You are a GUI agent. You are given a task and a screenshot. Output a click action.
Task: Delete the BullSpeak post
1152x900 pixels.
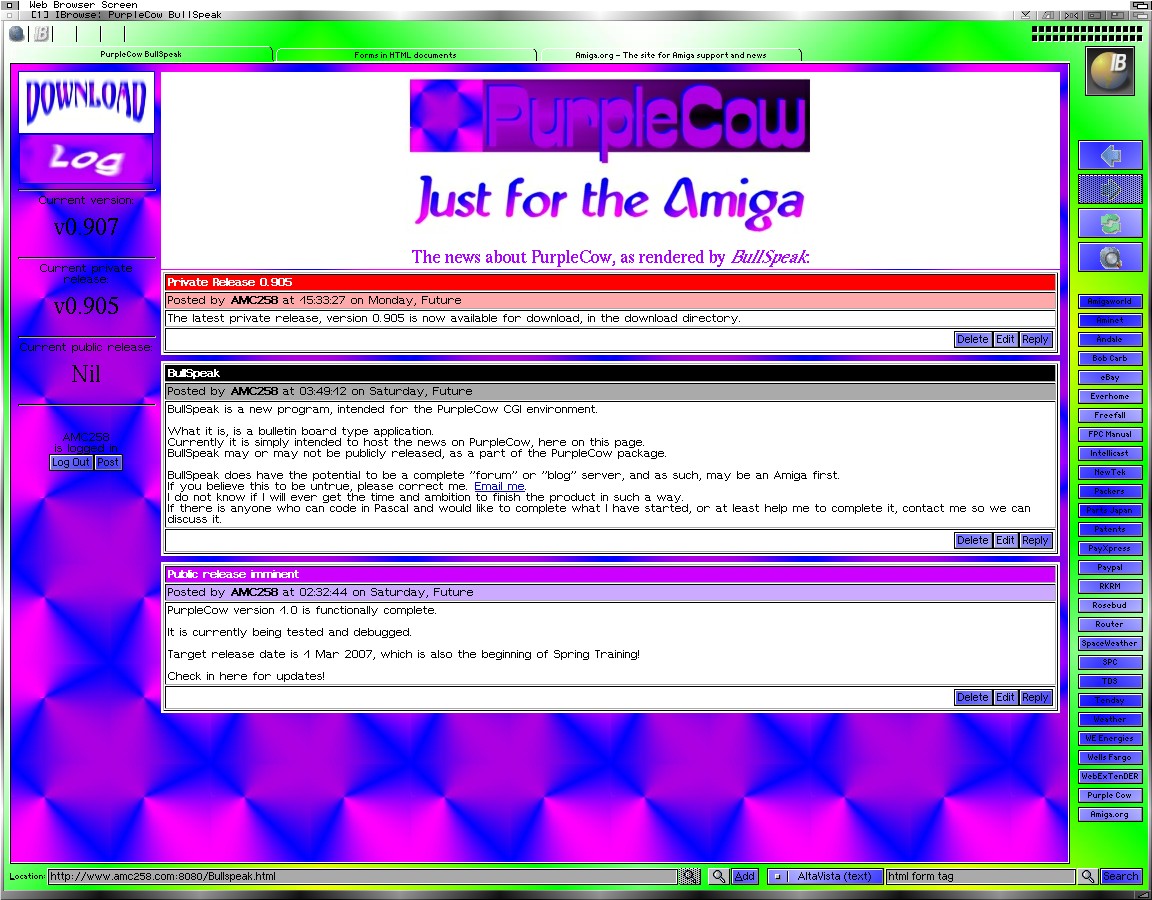click(x=973, y=540)
